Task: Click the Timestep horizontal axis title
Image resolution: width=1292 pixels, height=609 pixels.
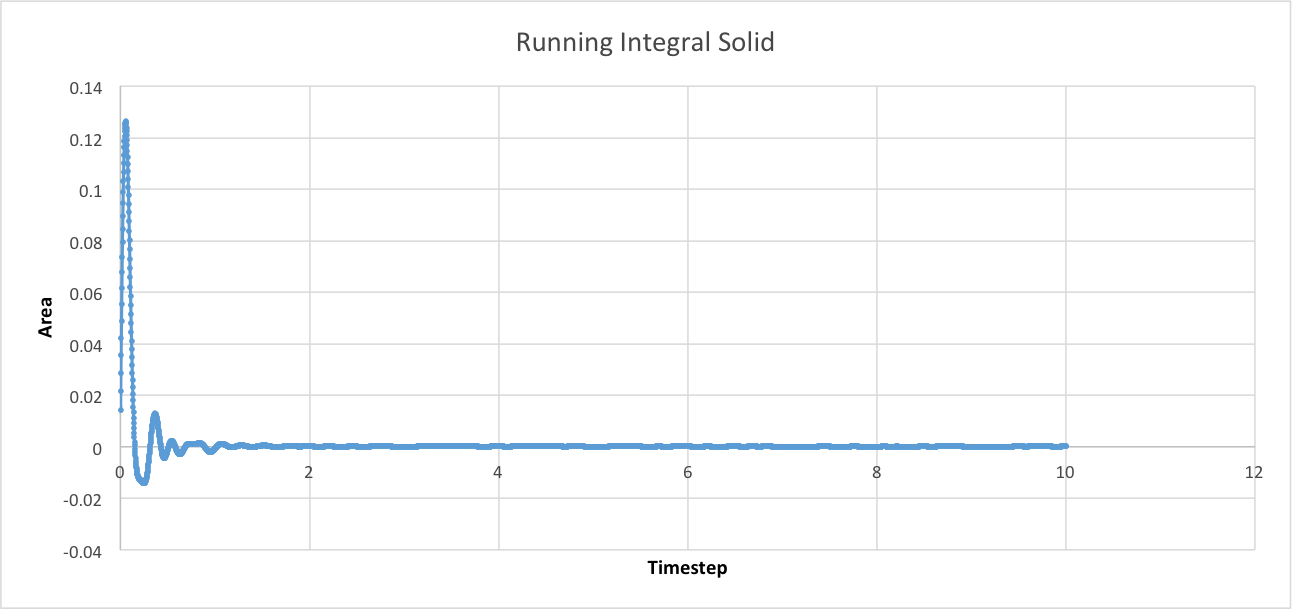Action: click(687, 569)
